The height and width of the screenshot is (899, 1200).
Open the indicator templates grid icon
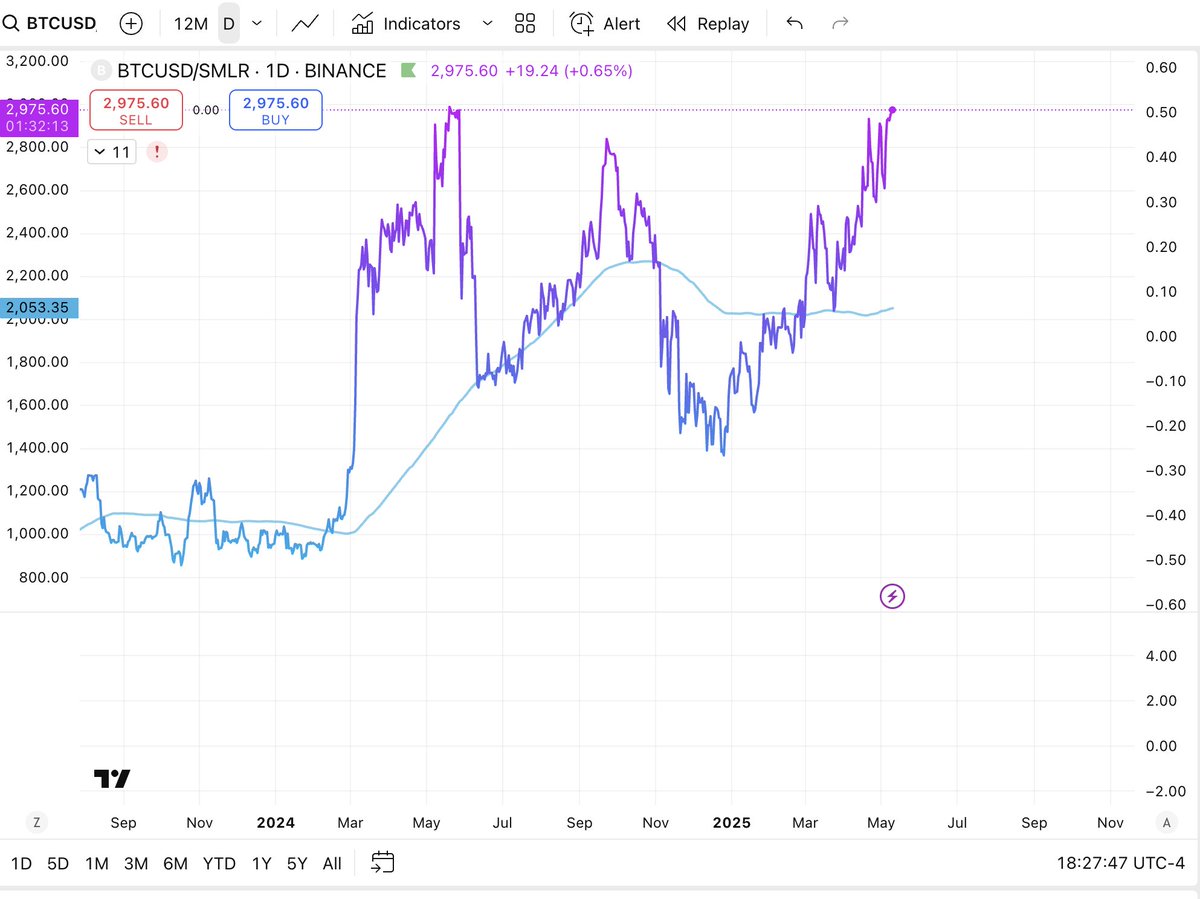[x=525, y=23]
